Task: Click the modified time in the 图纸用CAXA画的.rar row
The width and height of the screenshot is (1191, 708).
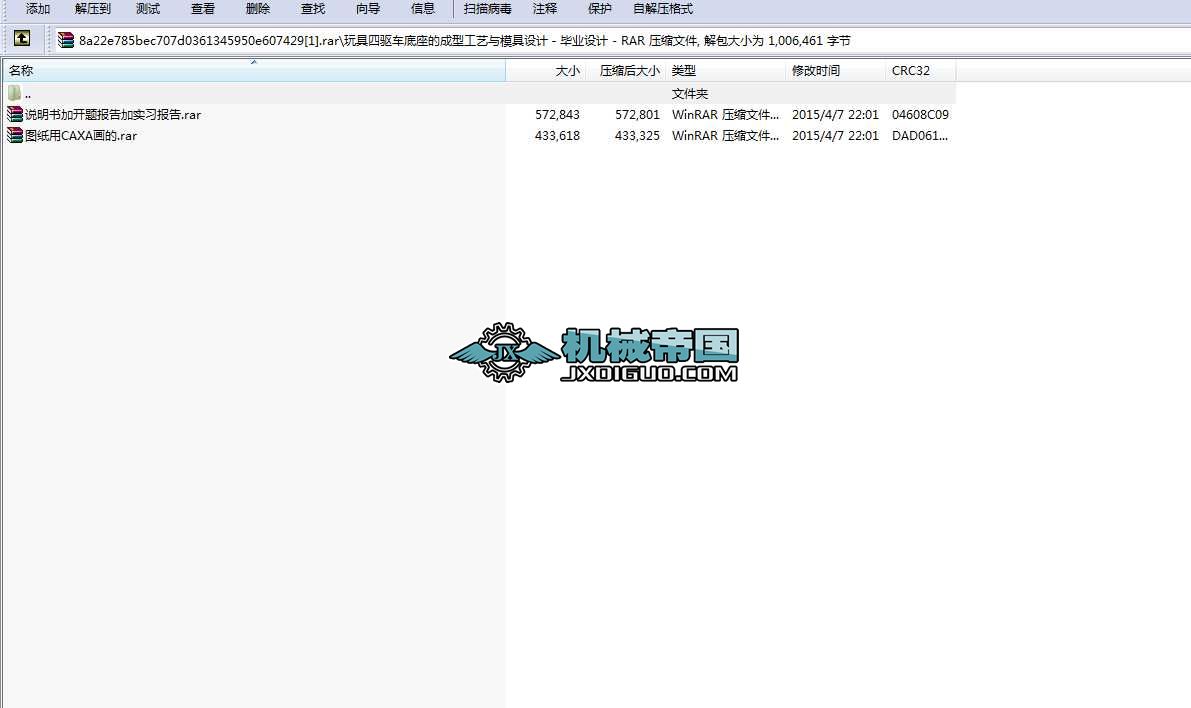Action: coord(836,136)
